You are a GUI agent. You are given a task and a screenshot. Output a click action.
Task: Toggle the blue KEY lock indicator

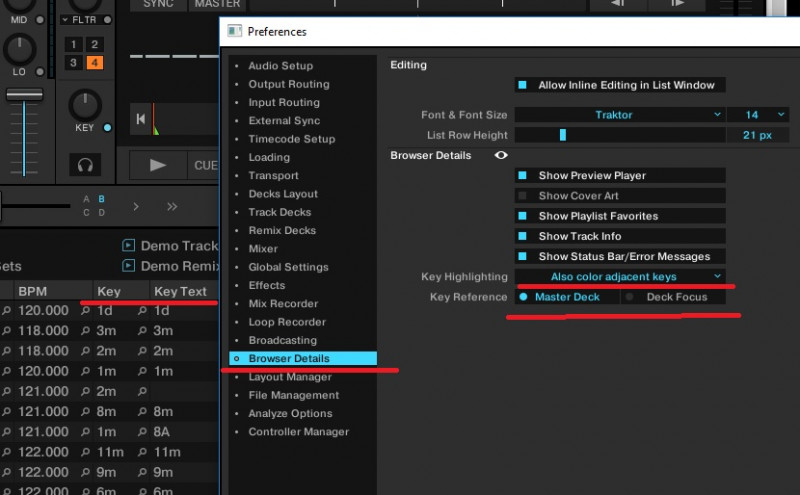click(x=107, y=128)
